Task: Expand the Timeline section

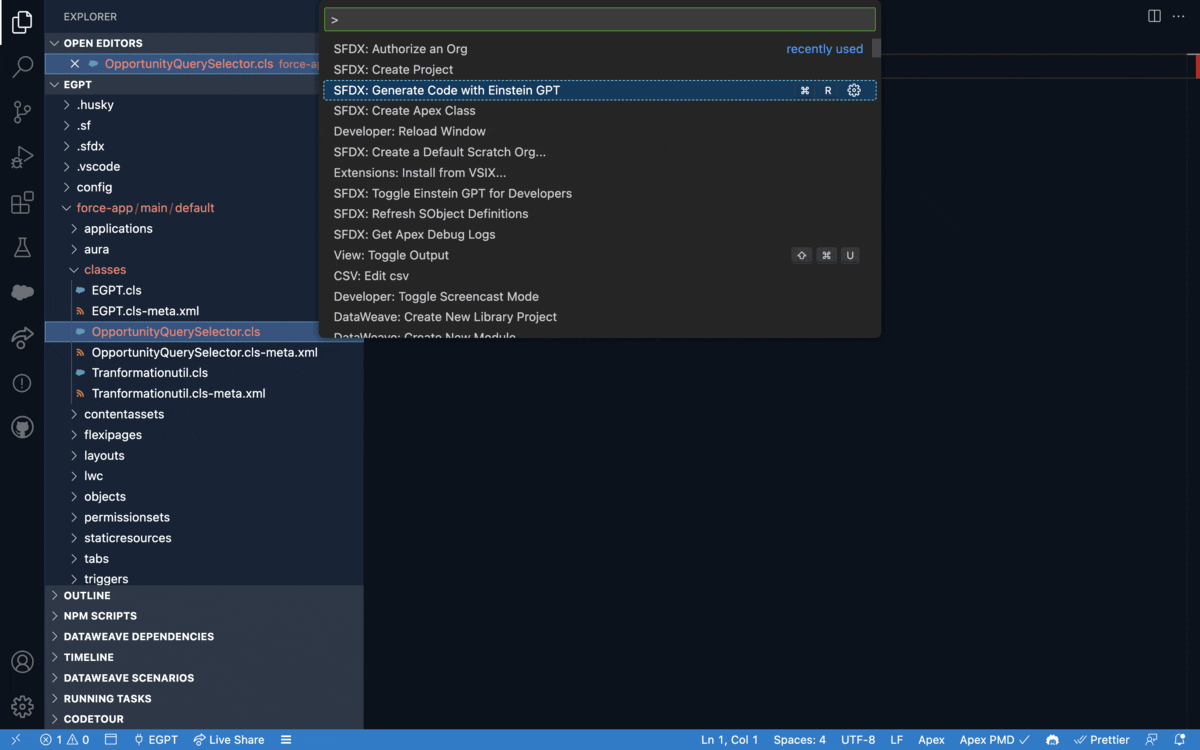Action: click(204, 657)
